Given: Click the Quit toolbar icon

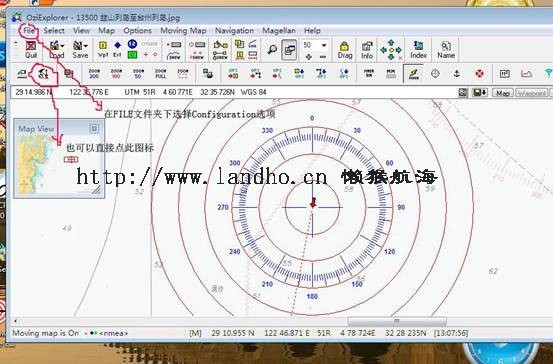Looking at the screenshot, I should pyautogui.click(x=31, y=50).
